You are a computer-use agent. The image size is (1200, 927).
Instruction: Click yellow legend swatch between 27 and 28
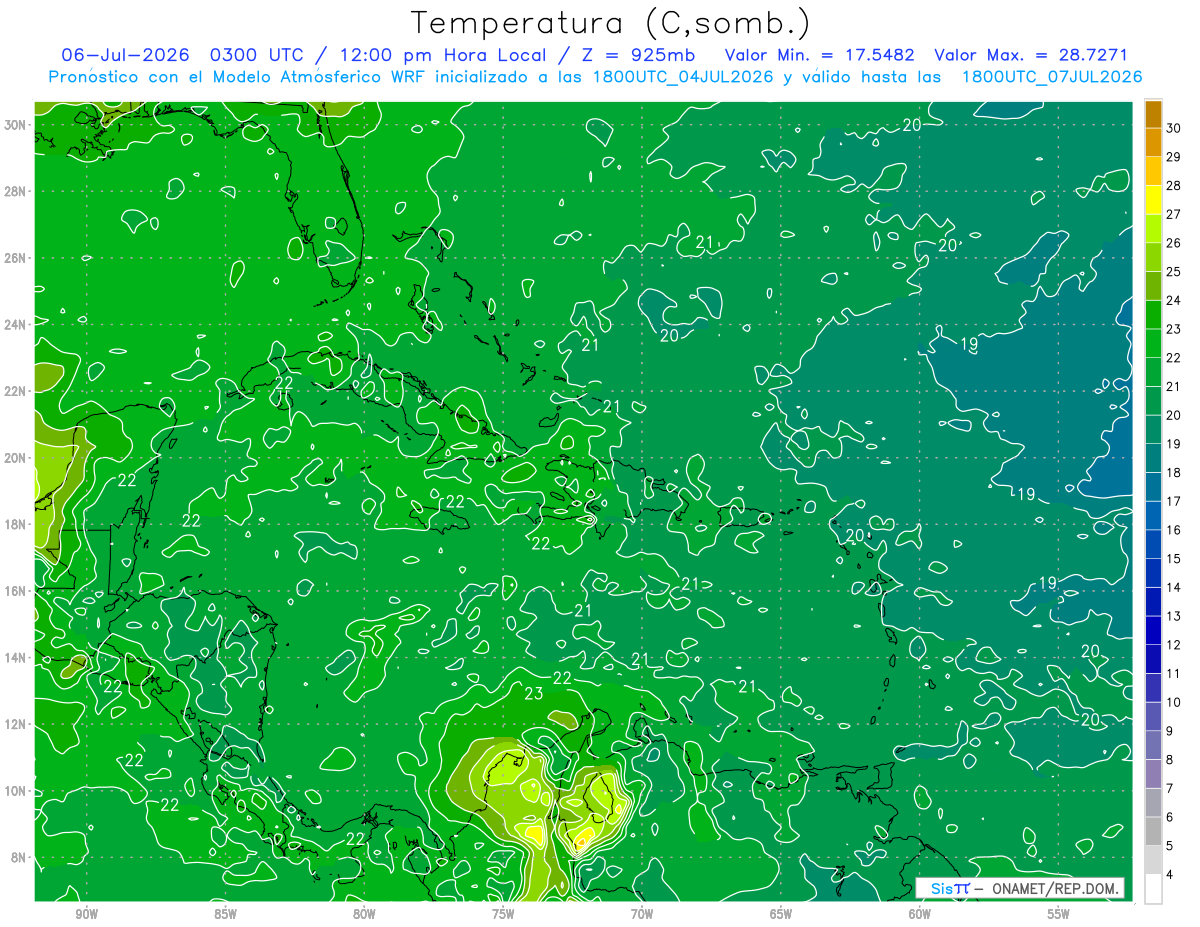click(1153, 199)
